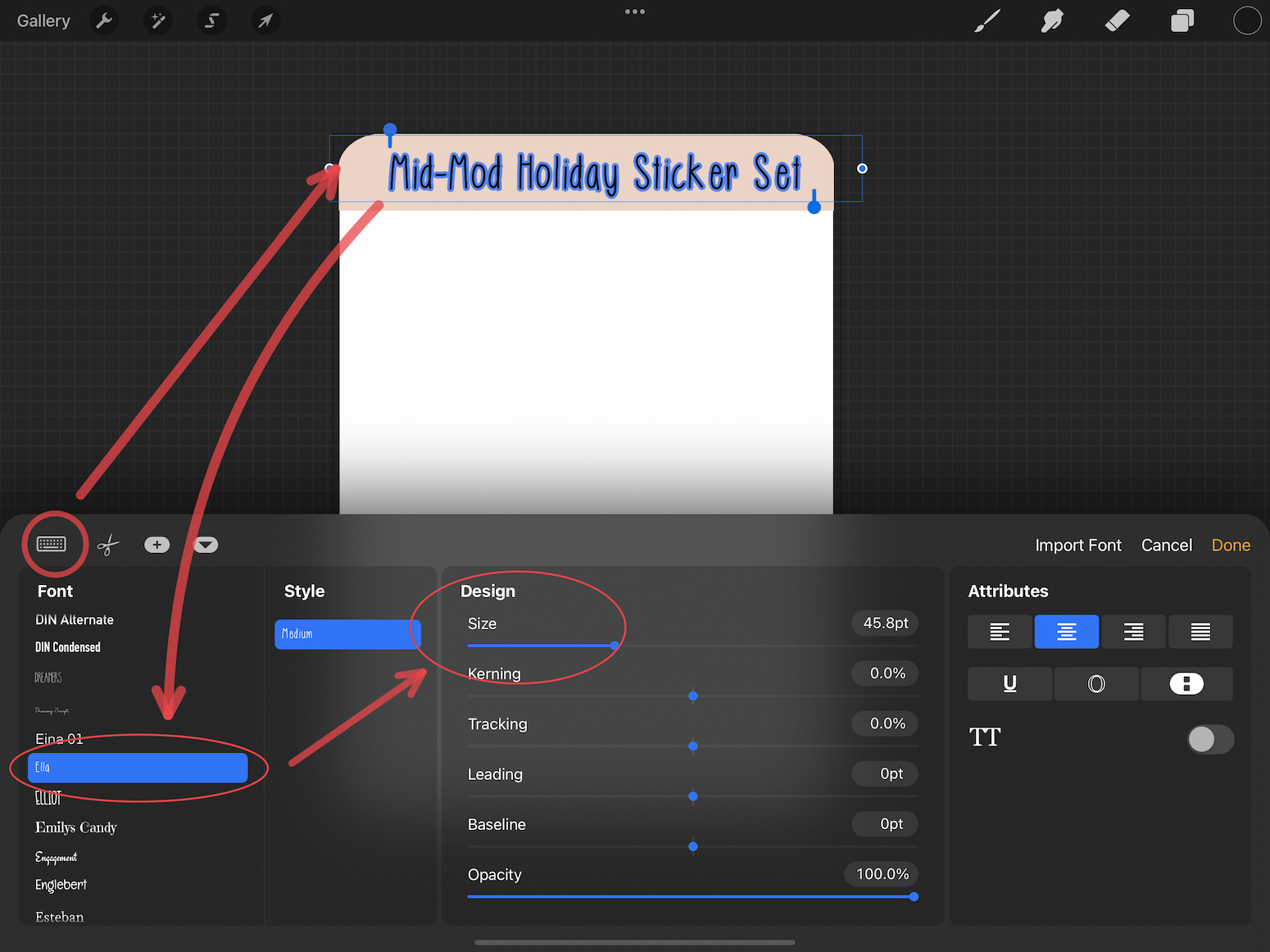Toggle the underline text attribute

(1009, 683)
